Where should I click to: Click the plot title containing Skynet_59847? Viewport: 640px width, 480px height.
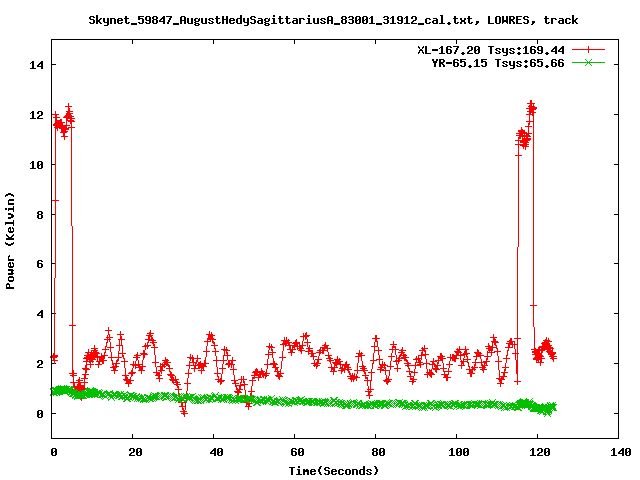[333, 20]
